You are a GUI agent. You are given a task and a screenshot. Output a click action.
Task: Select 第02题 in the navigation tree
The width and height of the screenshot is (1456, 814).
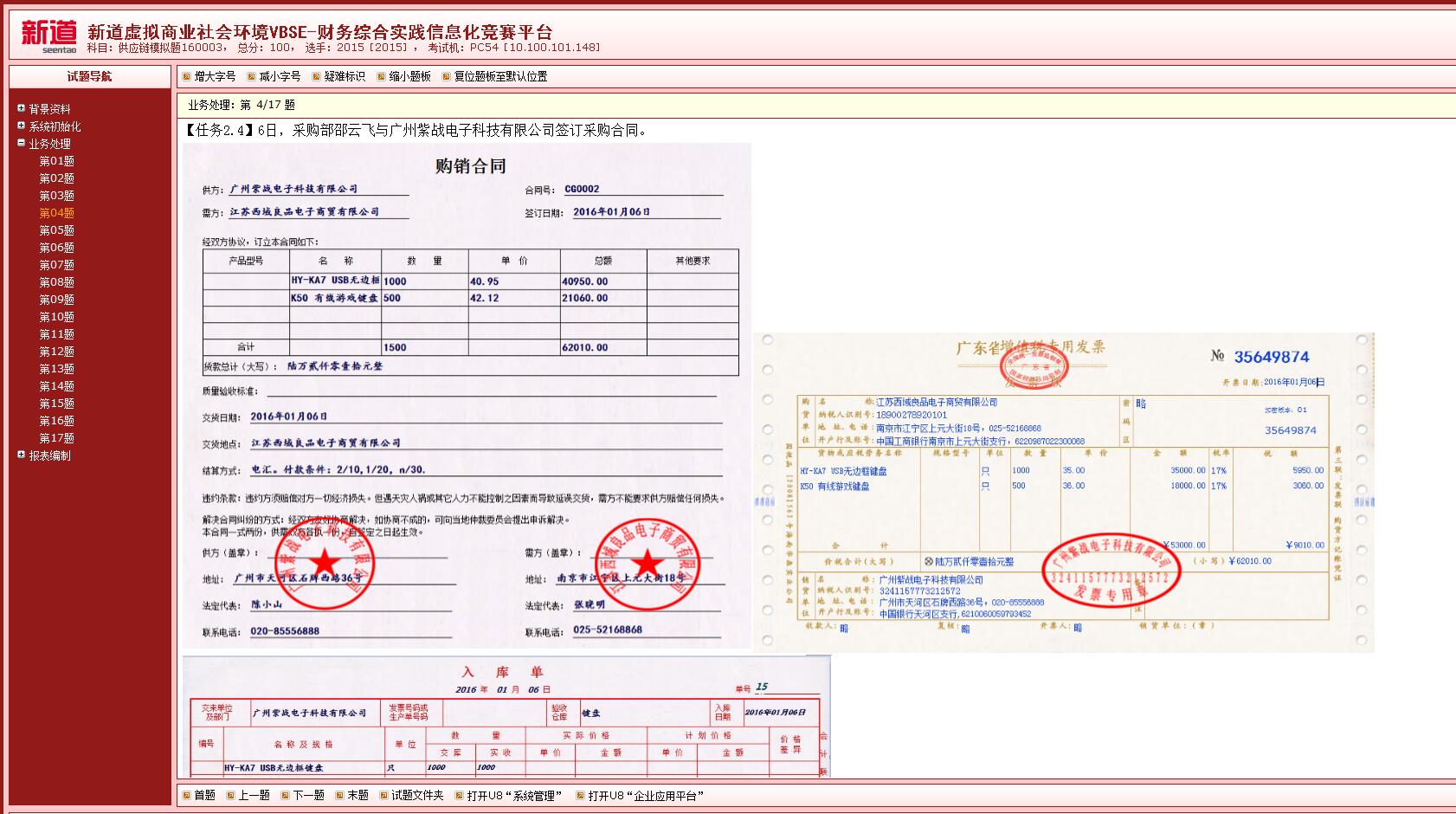click(56, 178)
